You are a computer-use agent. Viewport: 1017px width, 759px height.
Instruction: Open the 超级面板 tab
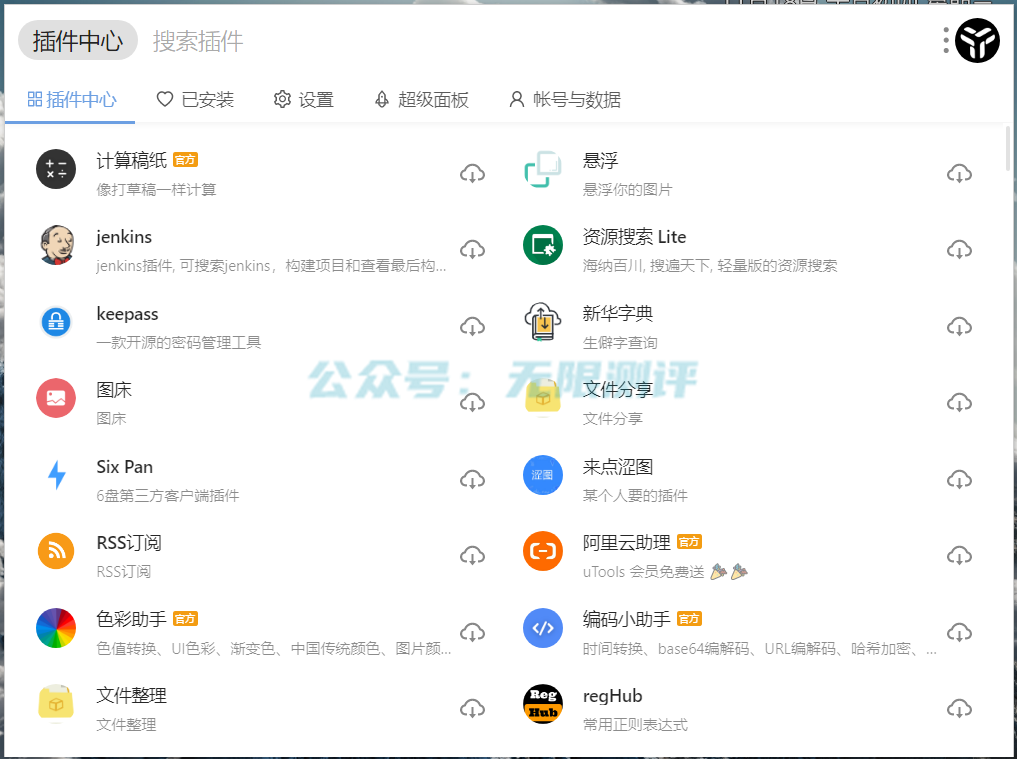click(422, 100)
